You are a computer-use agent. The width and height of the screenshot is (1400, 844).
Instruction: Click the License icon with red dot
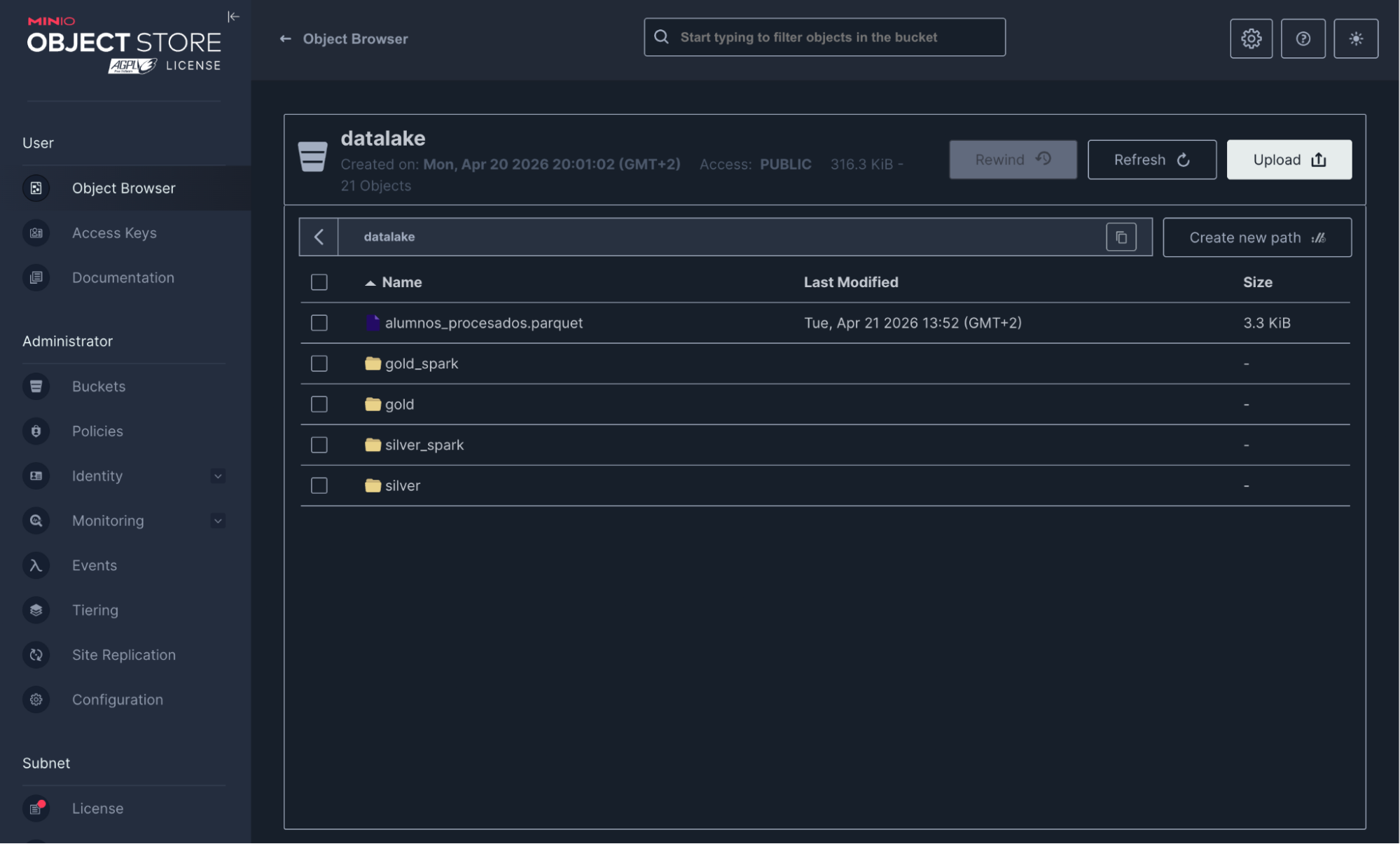(36, 809)
